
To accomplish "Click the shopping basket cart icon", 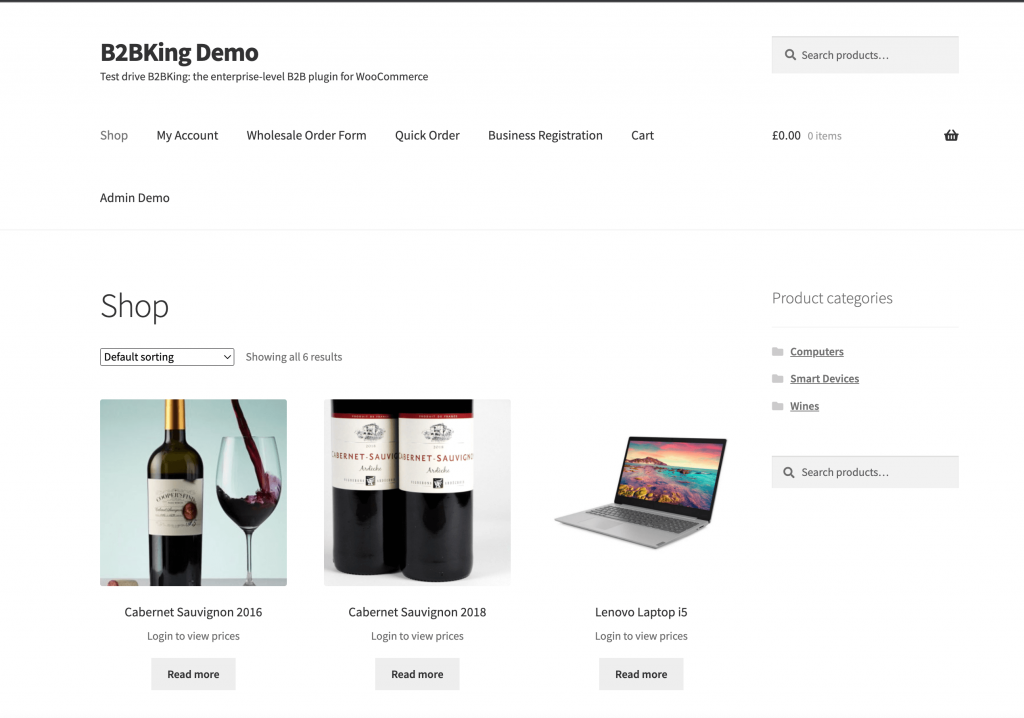I will pos(951,135).
